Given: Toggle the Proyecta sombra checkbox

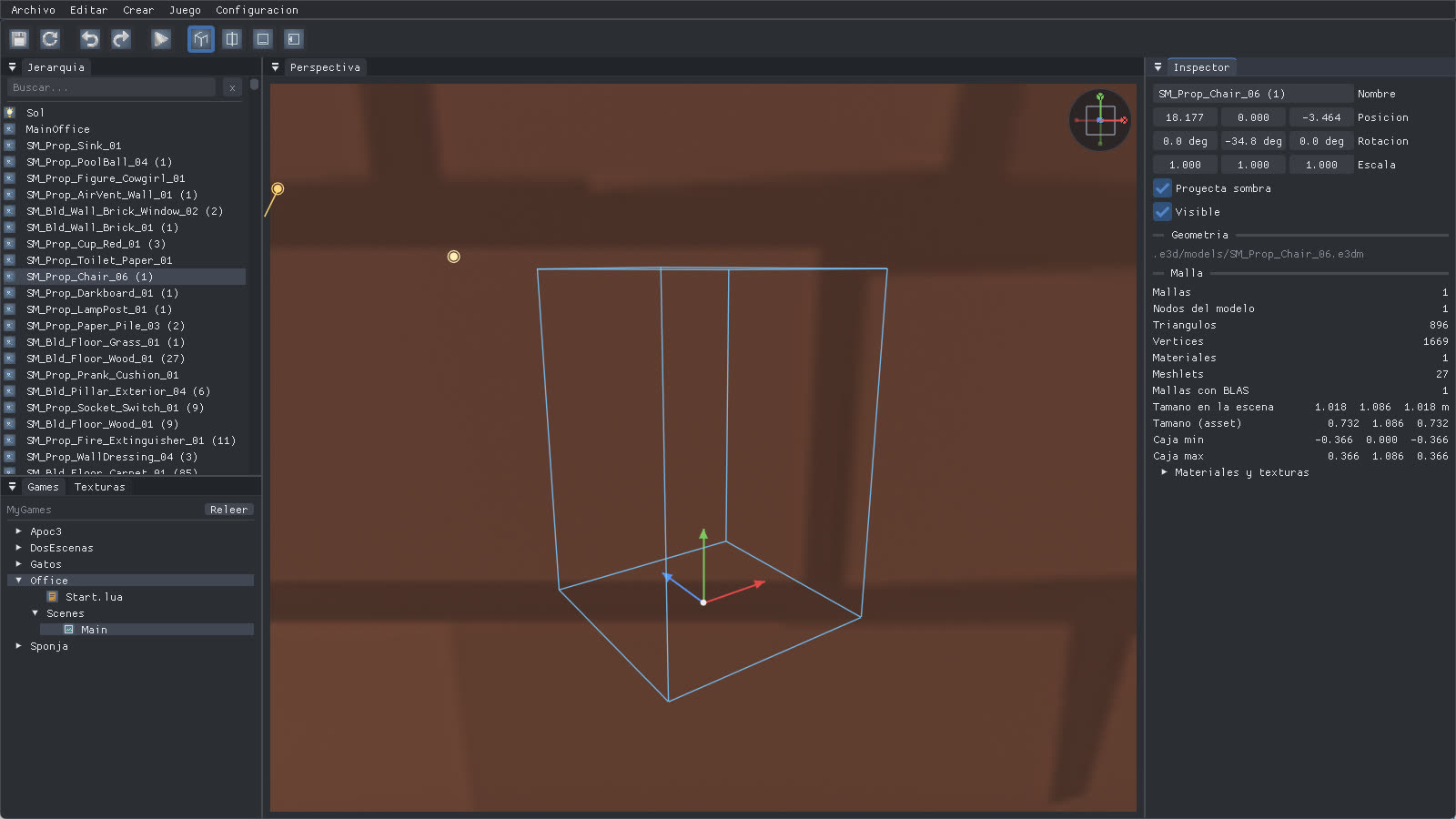Looking at the screenshot, I should (x=1162, y=188).
